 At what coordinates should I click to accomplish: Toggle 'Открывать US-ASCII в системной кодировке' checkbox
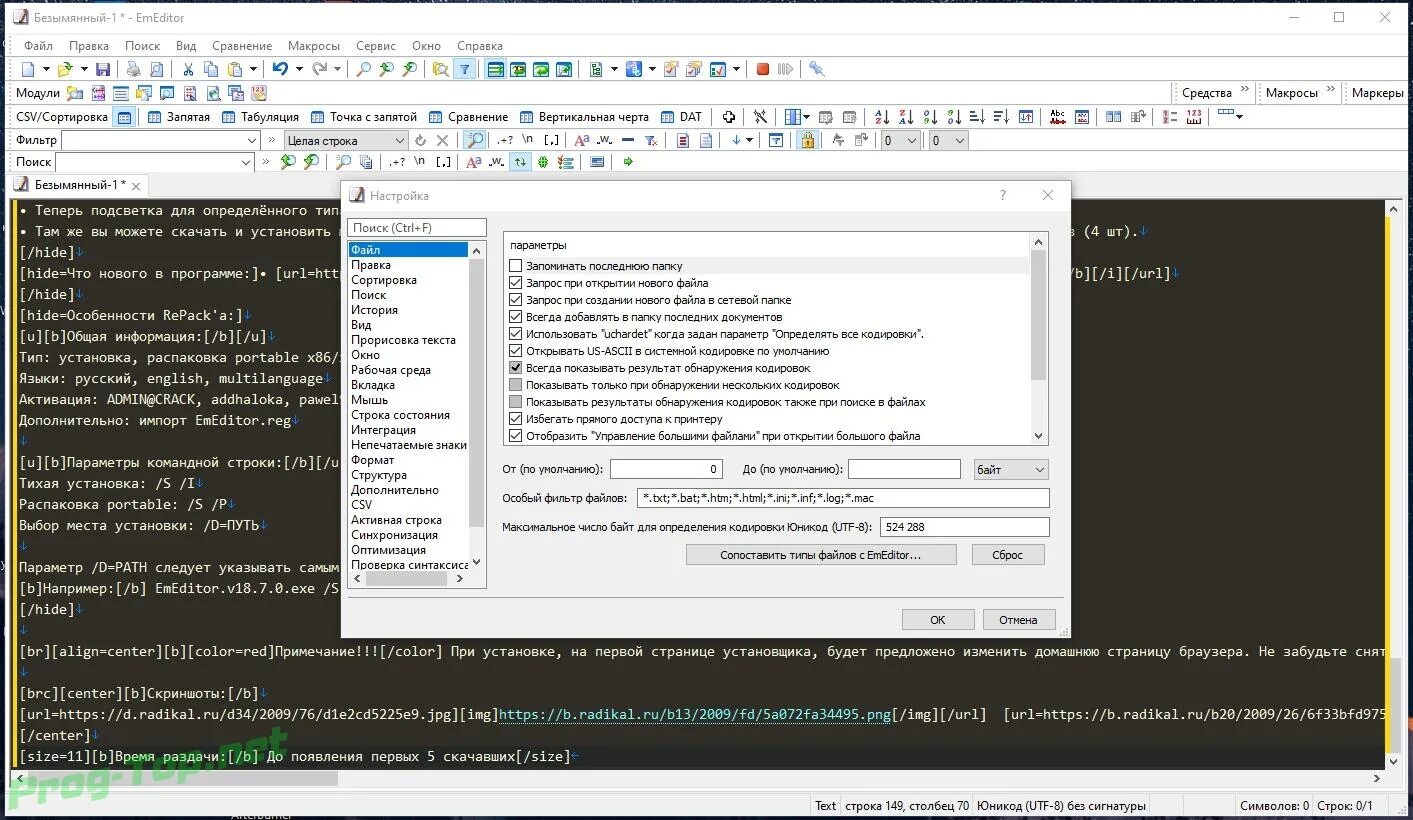click(516, 351)
